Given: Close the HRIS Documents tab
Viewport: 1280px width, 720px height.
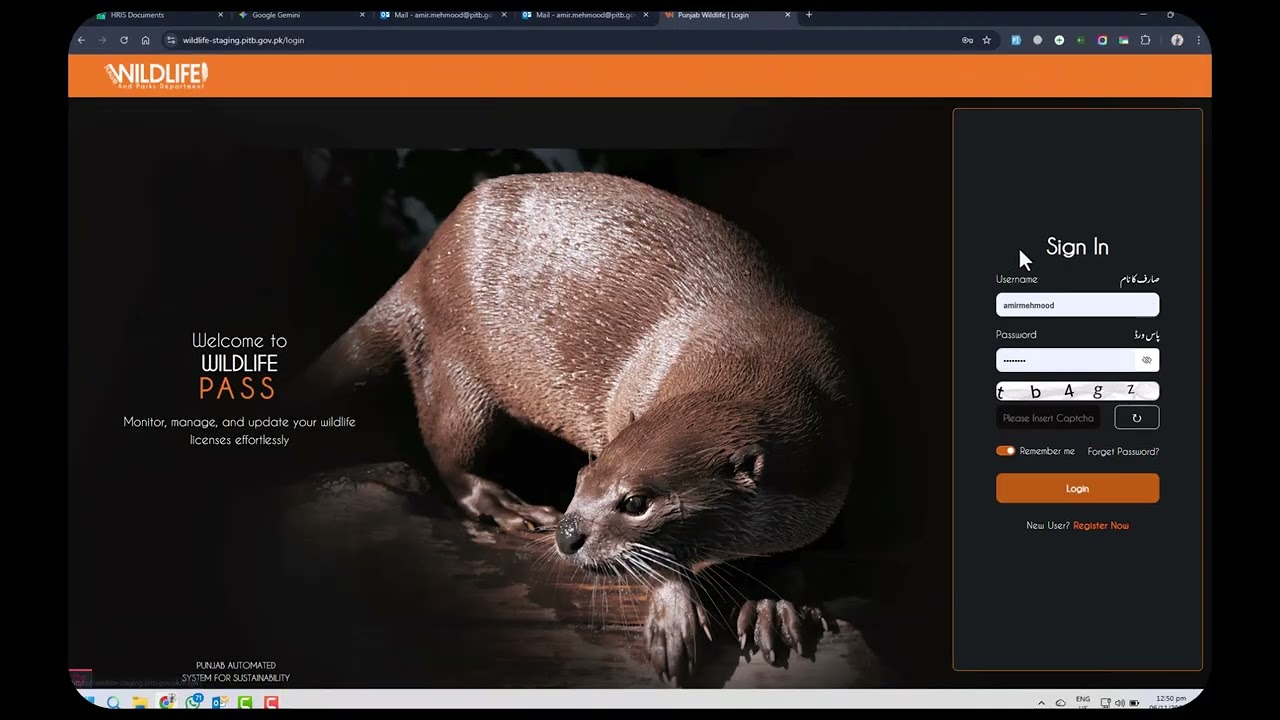Looking at the screenshot, I should click(x=220, y=15).
